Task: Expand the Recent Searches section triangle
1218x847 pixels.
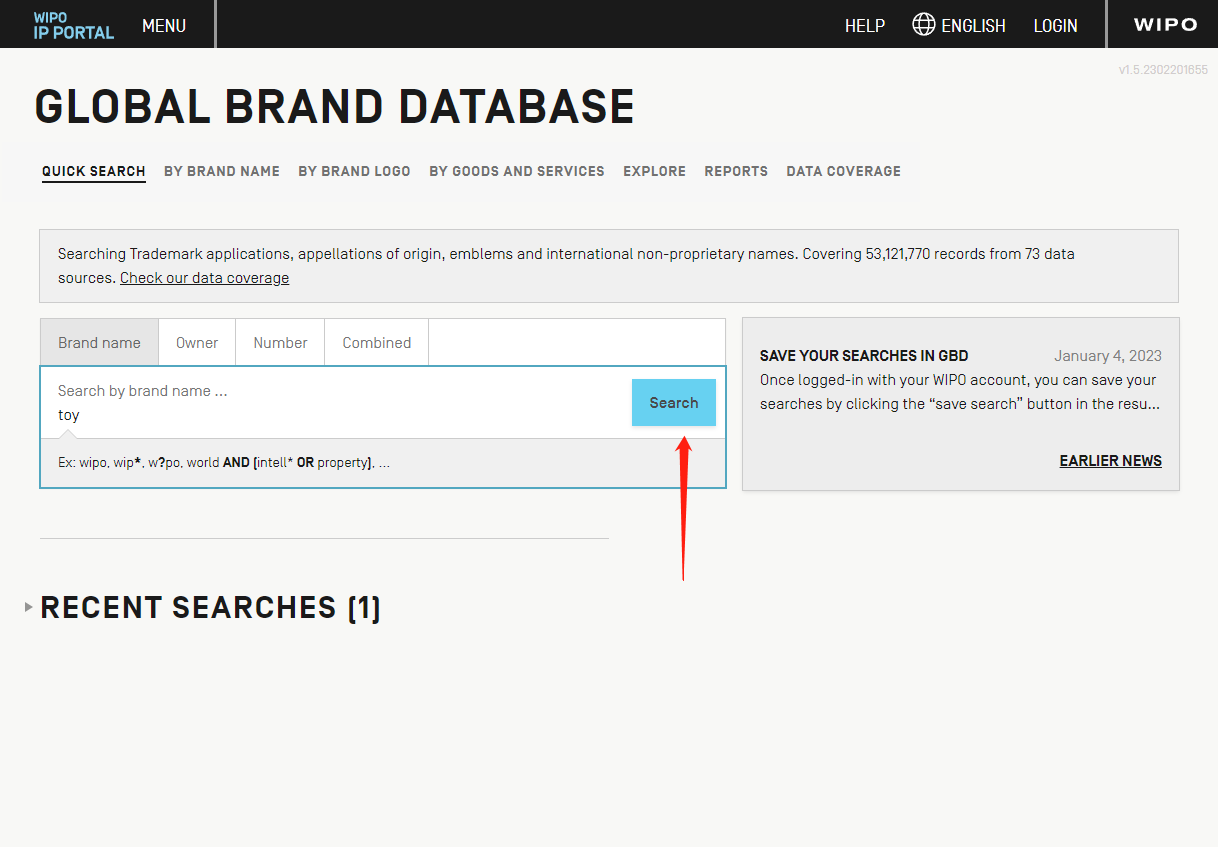Action: [x=29, y=607]
